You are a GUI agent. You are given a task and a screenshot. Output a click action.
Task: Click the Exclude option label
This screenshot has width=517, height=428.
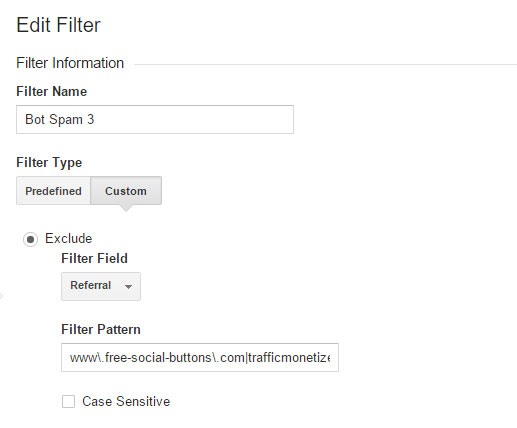(x=68, y=239)
